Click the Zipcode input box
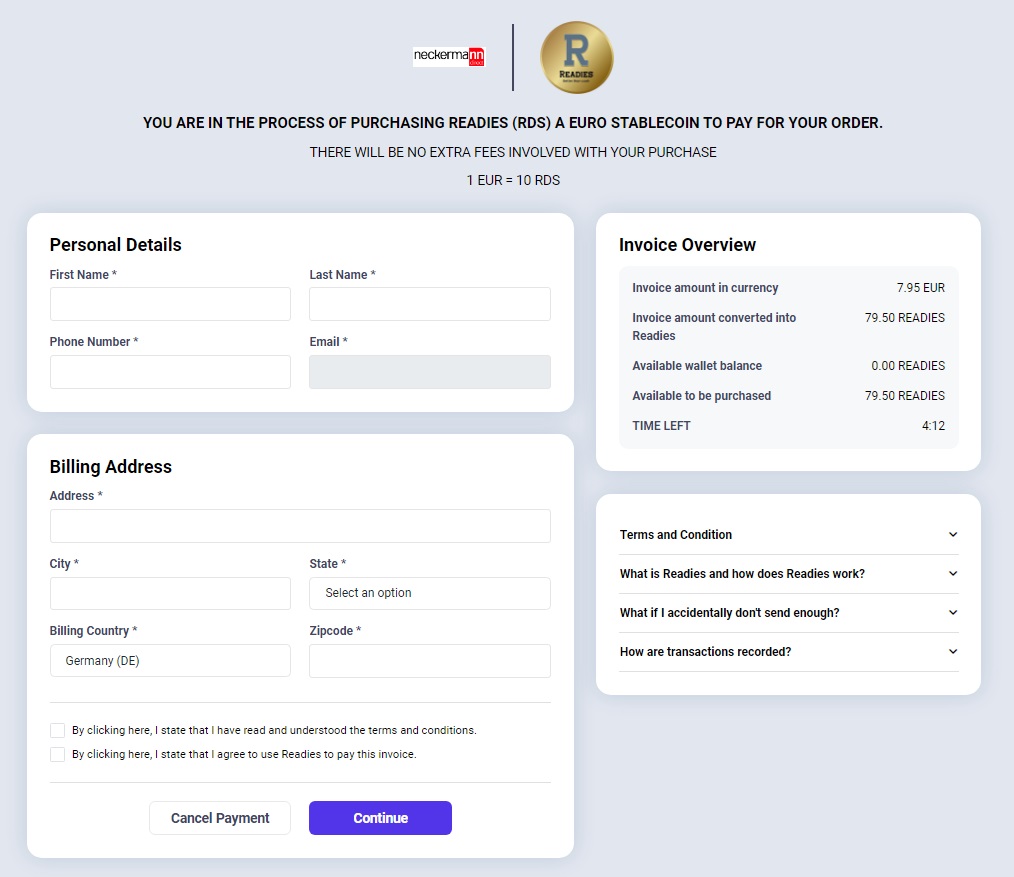The image size is (1014, 877). (429, 661)
